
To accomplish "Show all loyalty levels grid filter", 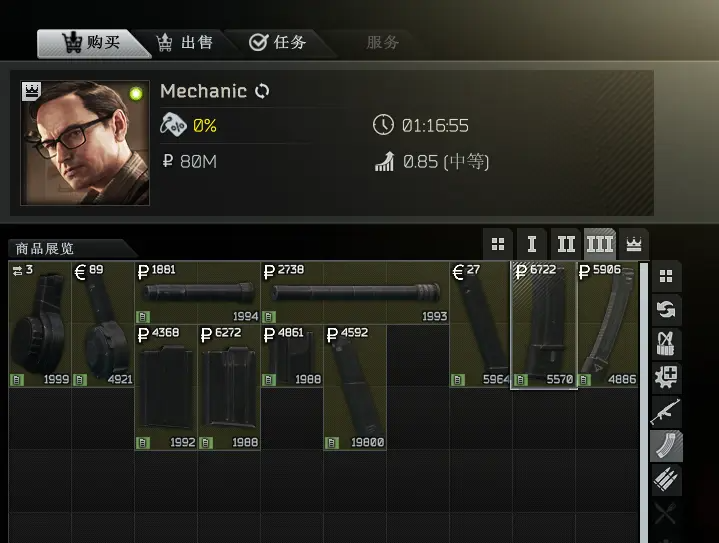I will tap(498, 244).
